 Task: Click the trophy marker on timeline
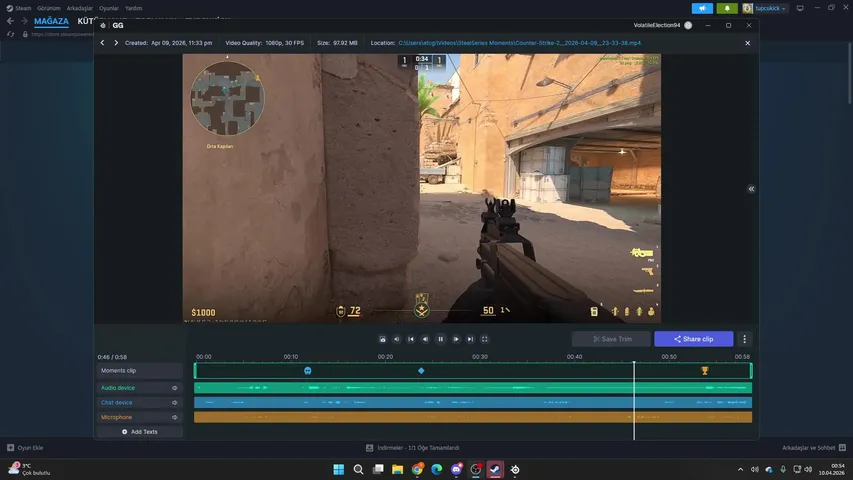click(x=704, y=371)
